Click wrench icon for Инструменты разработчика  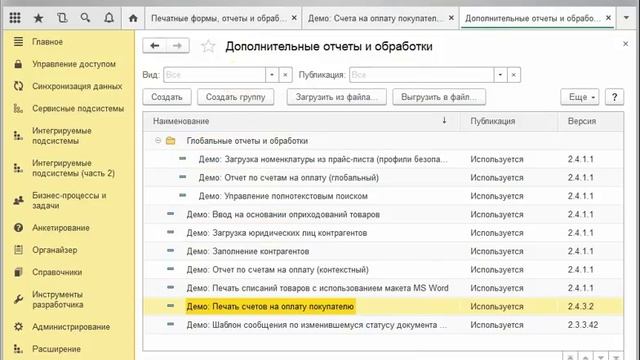(x=18, y=299)
